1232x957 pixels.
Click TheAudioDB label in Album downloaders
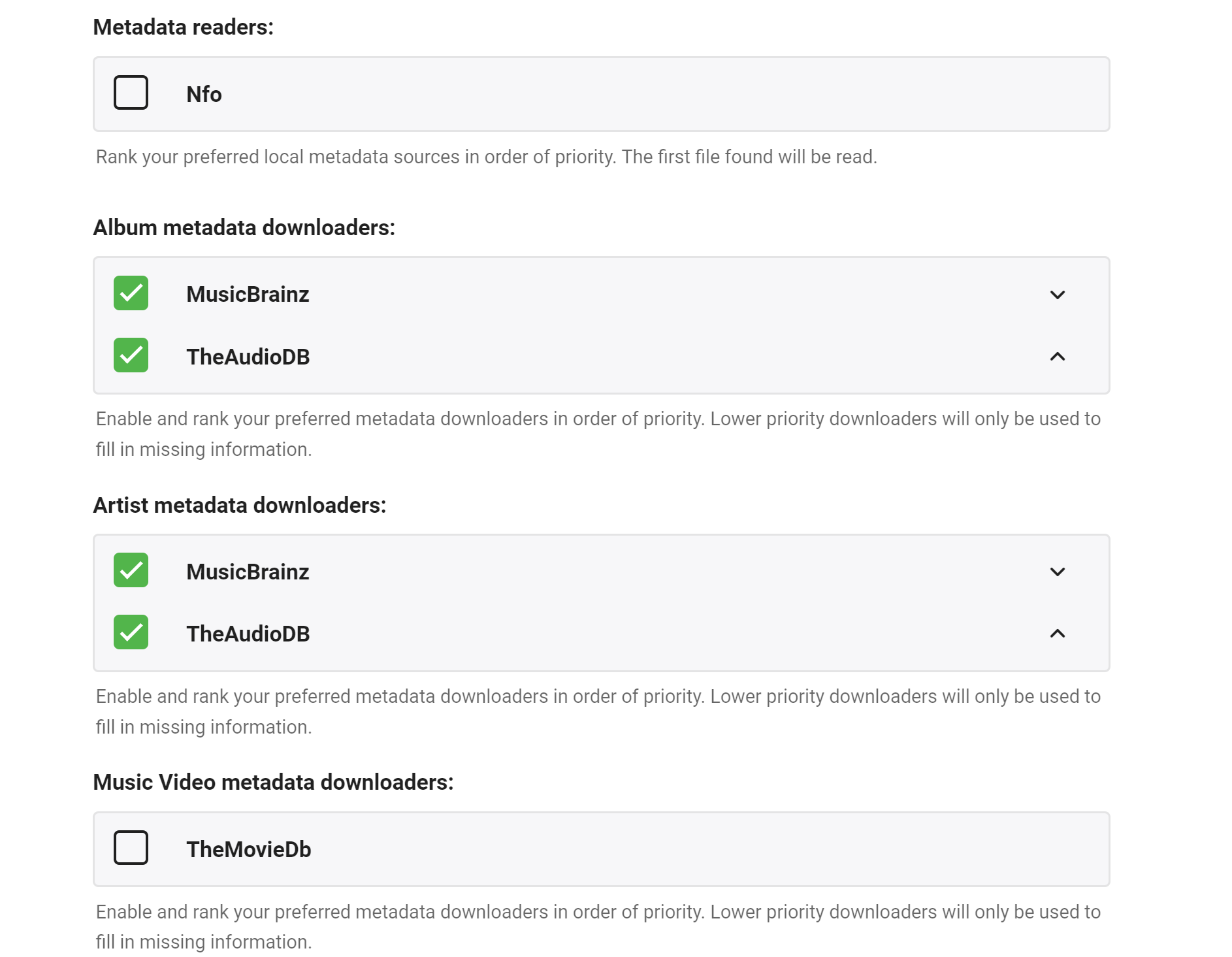click(248, 357)
